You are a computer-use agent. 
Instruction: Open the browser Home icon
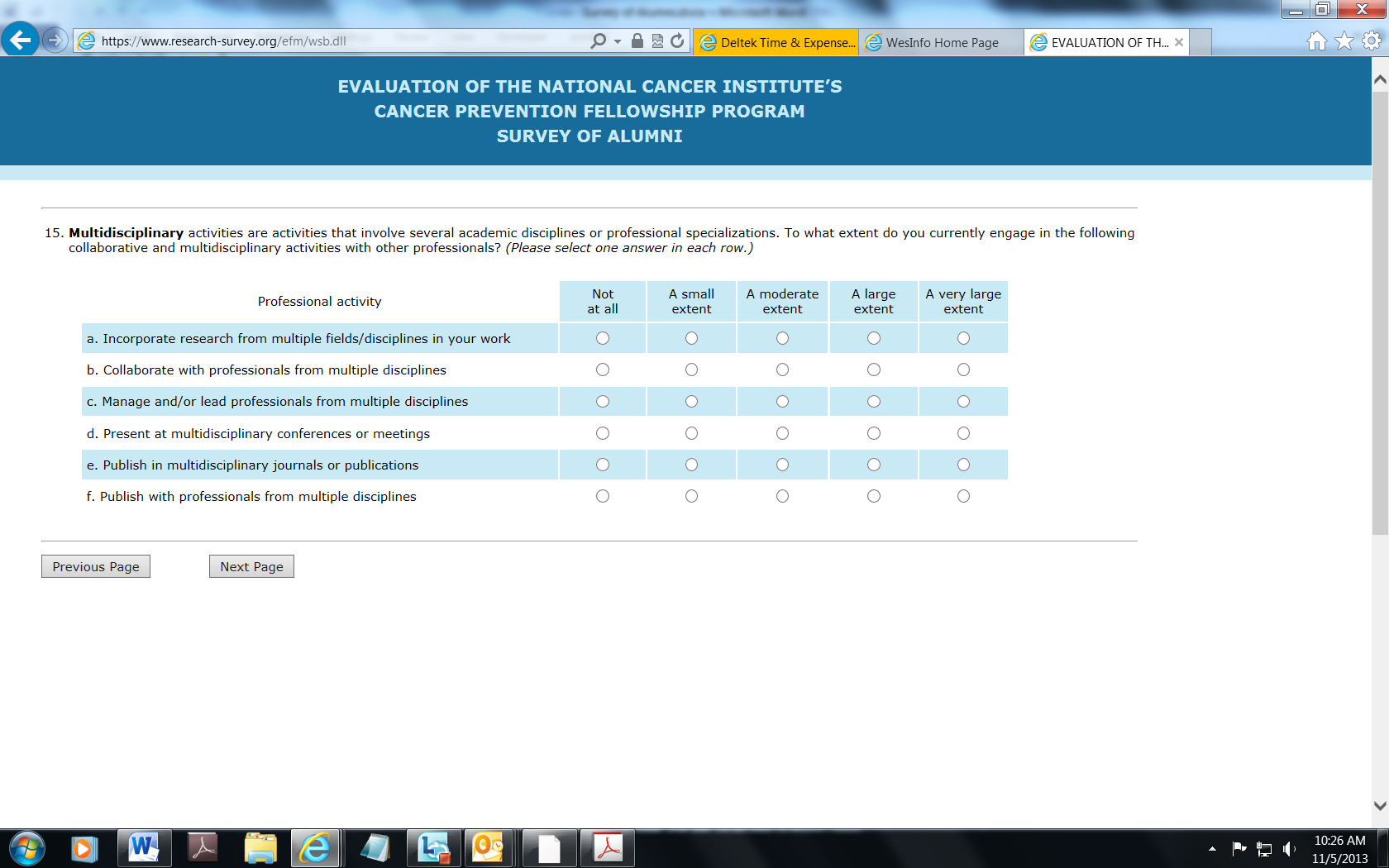(x=1316, y=41)
